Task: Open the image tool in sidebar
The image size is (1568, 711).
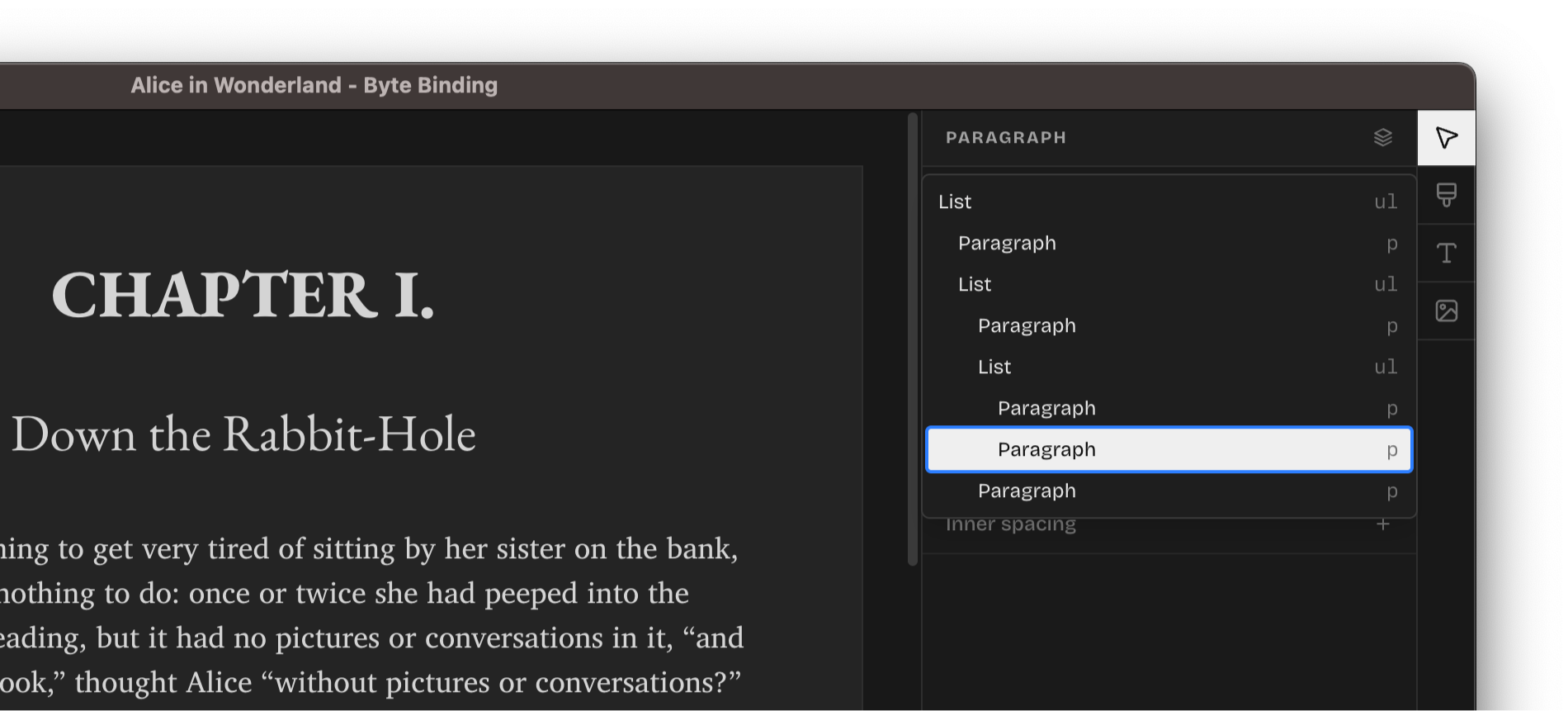Action: pos(1446,310)
